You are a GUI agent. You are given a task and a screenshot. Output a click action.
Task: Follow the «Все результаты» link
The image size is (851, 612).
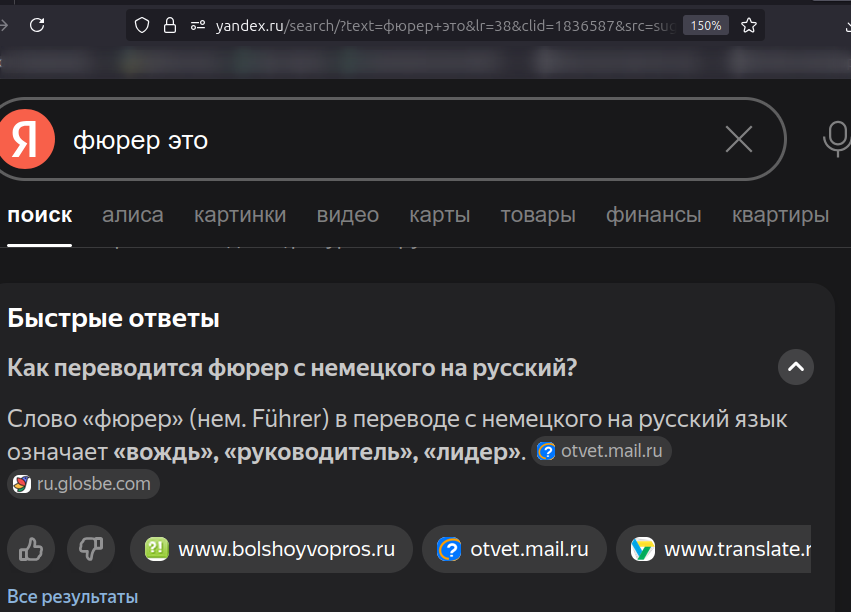point(72,597)
